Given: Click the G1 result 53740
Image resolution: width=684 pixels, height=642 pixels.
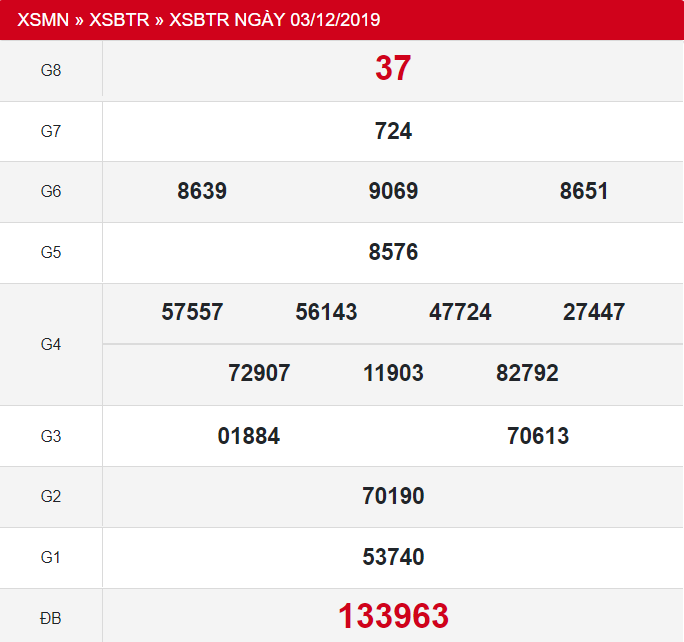Looking at the screenshot, I should pos(393,557).
